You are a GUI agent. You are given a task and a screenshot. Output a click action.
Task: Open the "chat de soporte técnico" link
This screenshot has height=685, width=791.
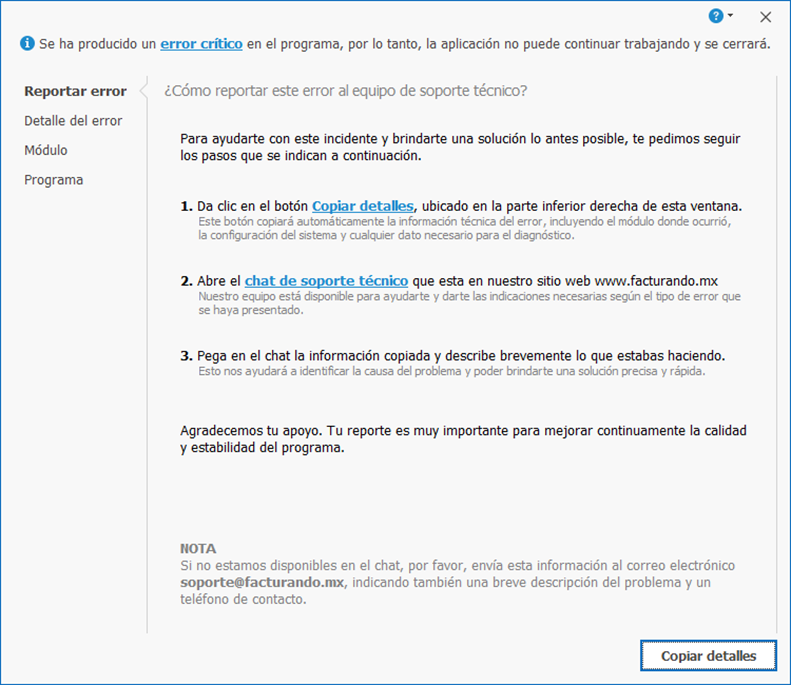point(326,281)
